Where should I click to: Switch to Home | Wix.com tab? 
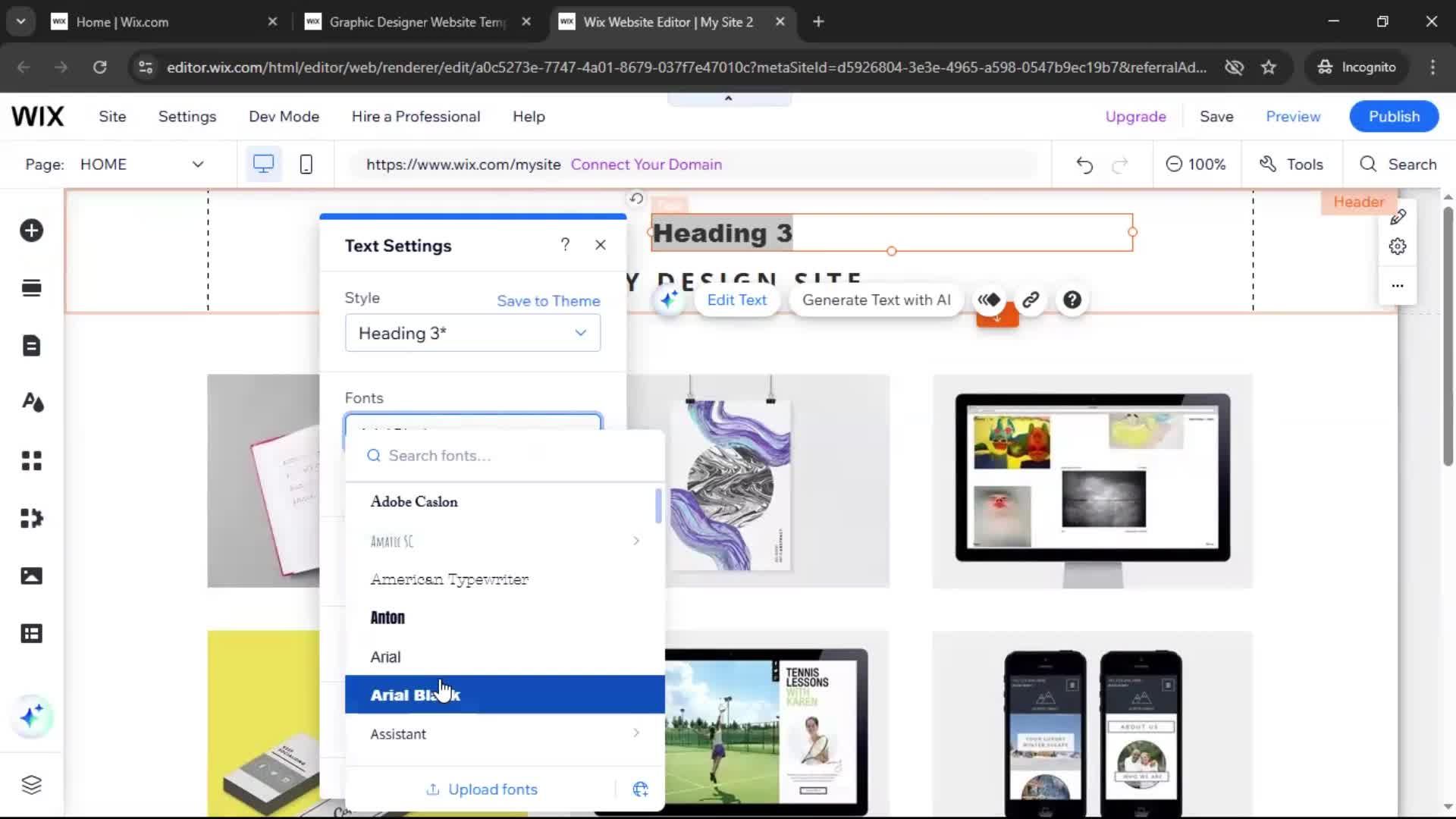click(163, 22)
